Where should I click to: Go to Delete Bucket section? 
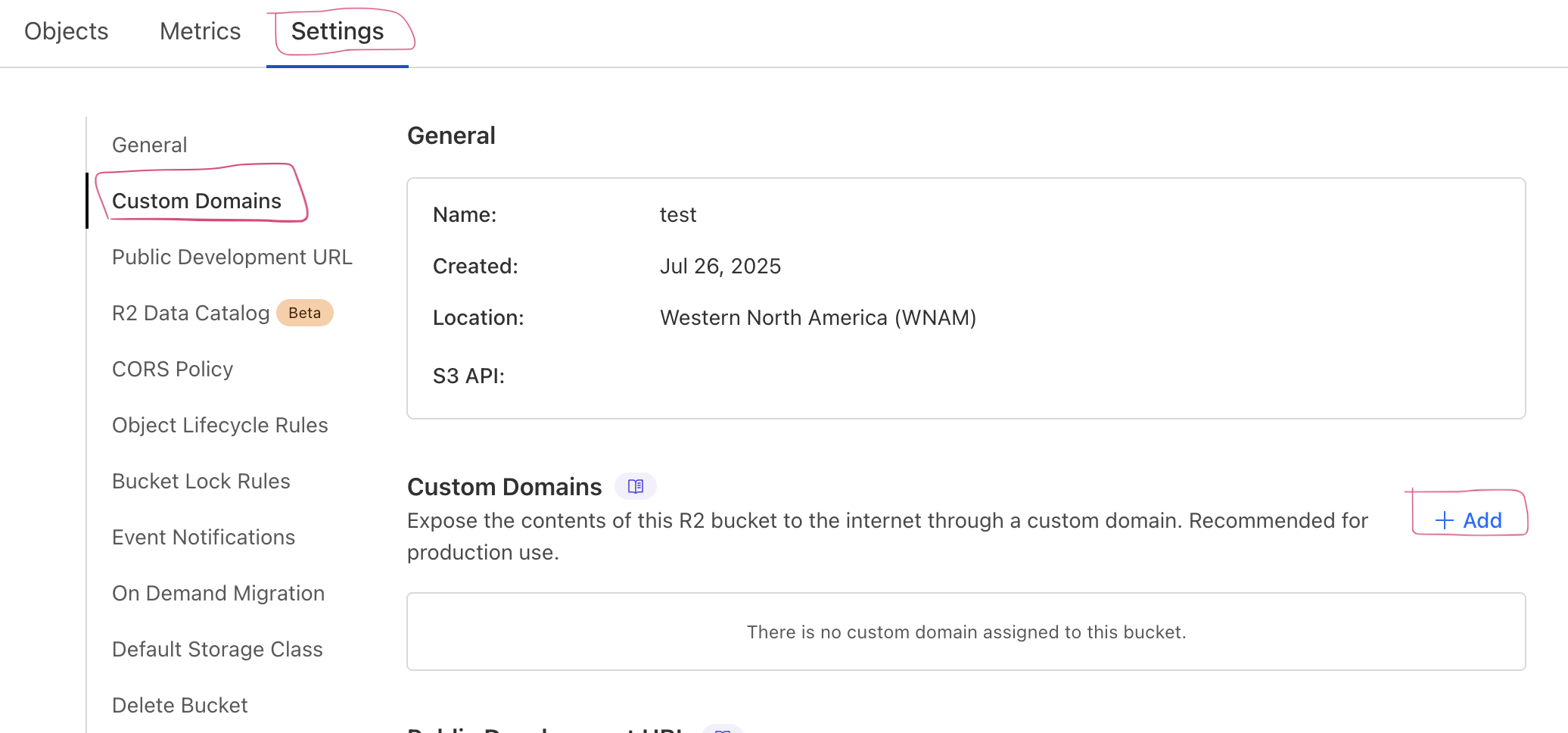tap(180, 705)
